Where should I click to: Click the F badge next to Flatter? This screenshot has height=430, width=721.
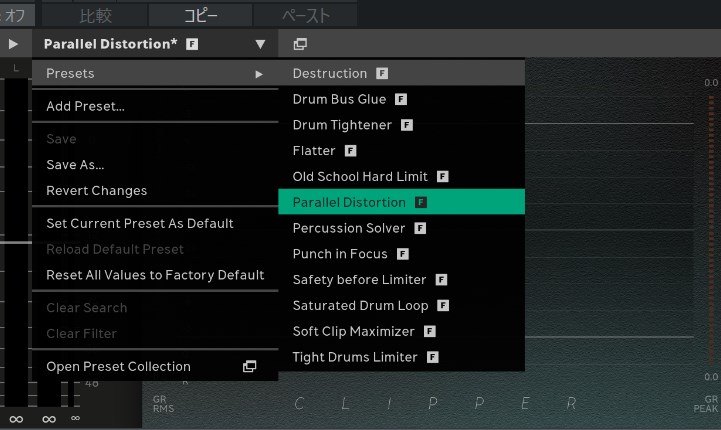[x=351, y=151]
